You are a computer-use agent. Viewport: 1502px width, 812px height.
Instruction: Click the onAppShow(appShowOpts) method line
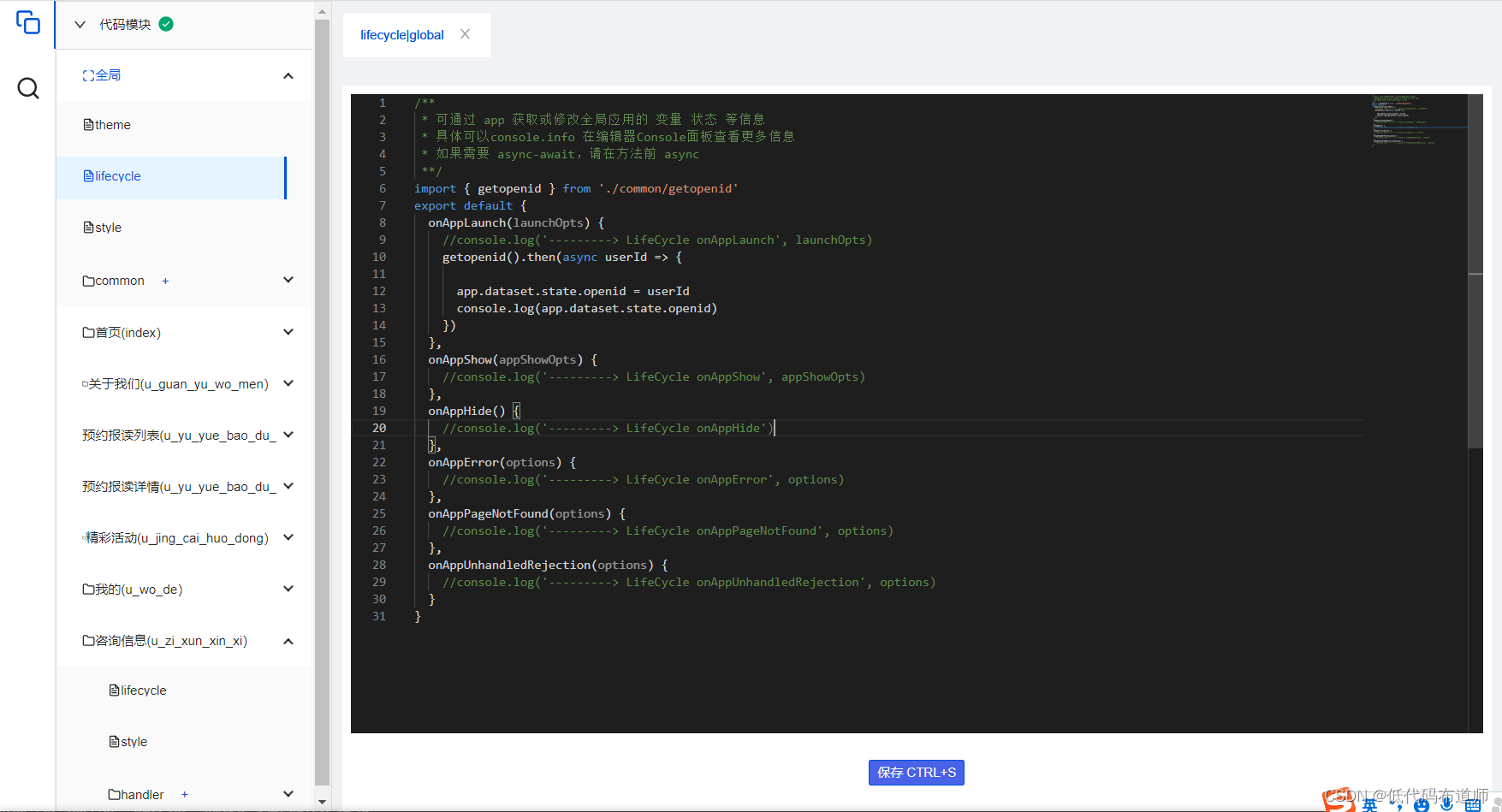click(513, 360)
